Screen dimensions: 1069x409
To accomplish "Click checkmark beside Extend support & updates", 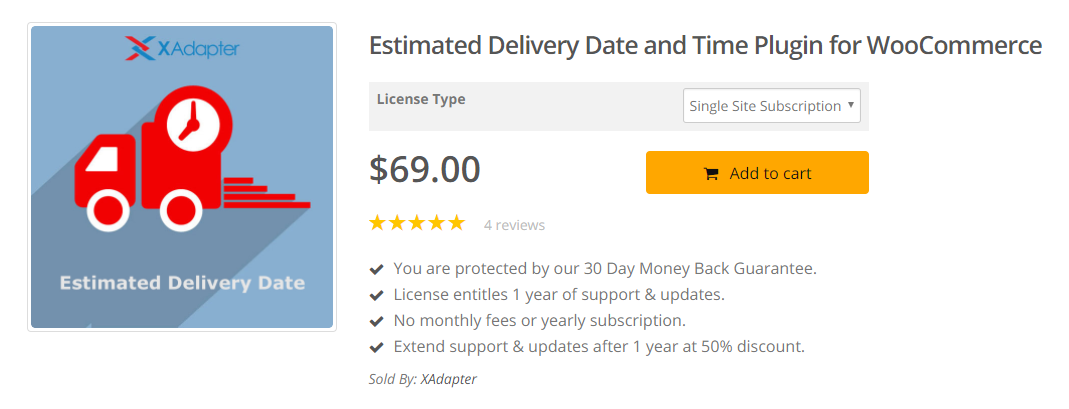I will [x=376, y=347].
